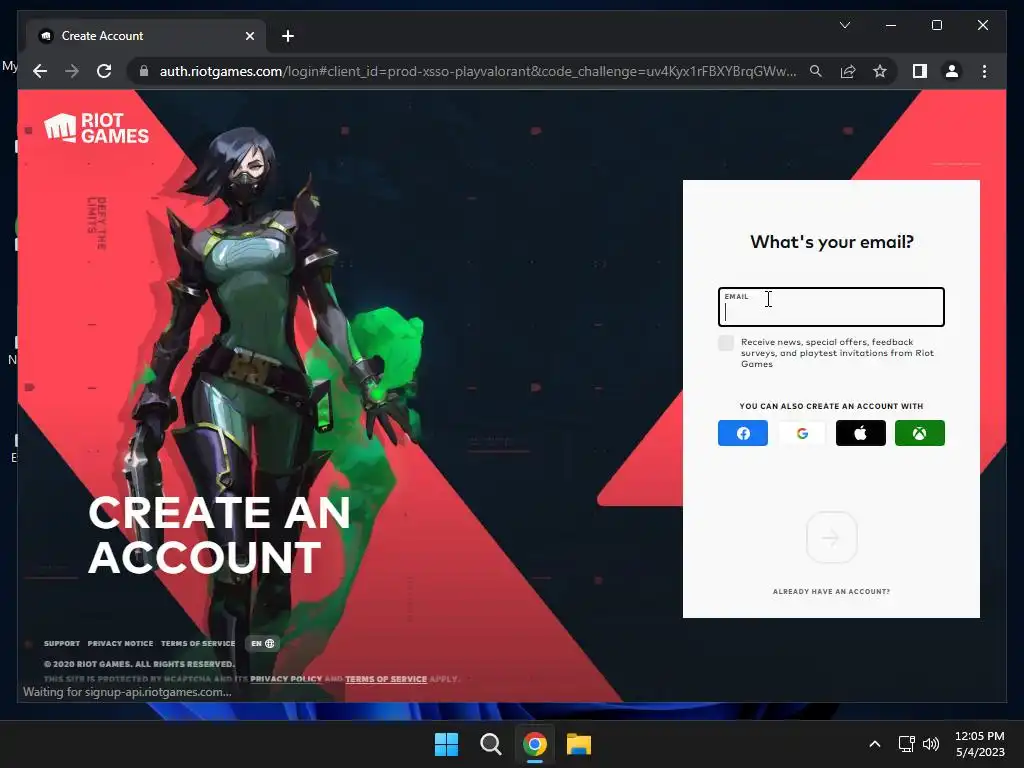Share this page via the share icon

(x=848, y=71)
